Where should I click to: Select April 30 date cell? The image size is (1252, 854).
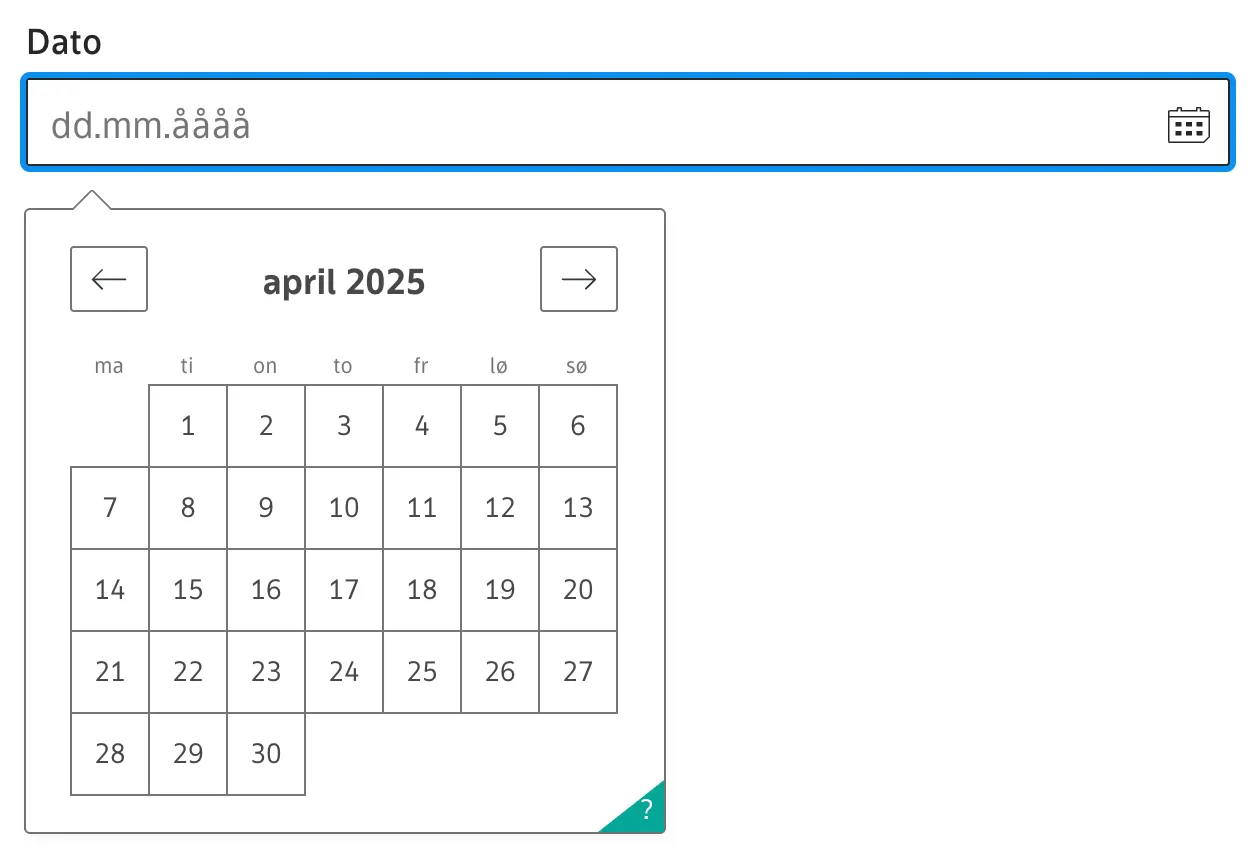266,754
